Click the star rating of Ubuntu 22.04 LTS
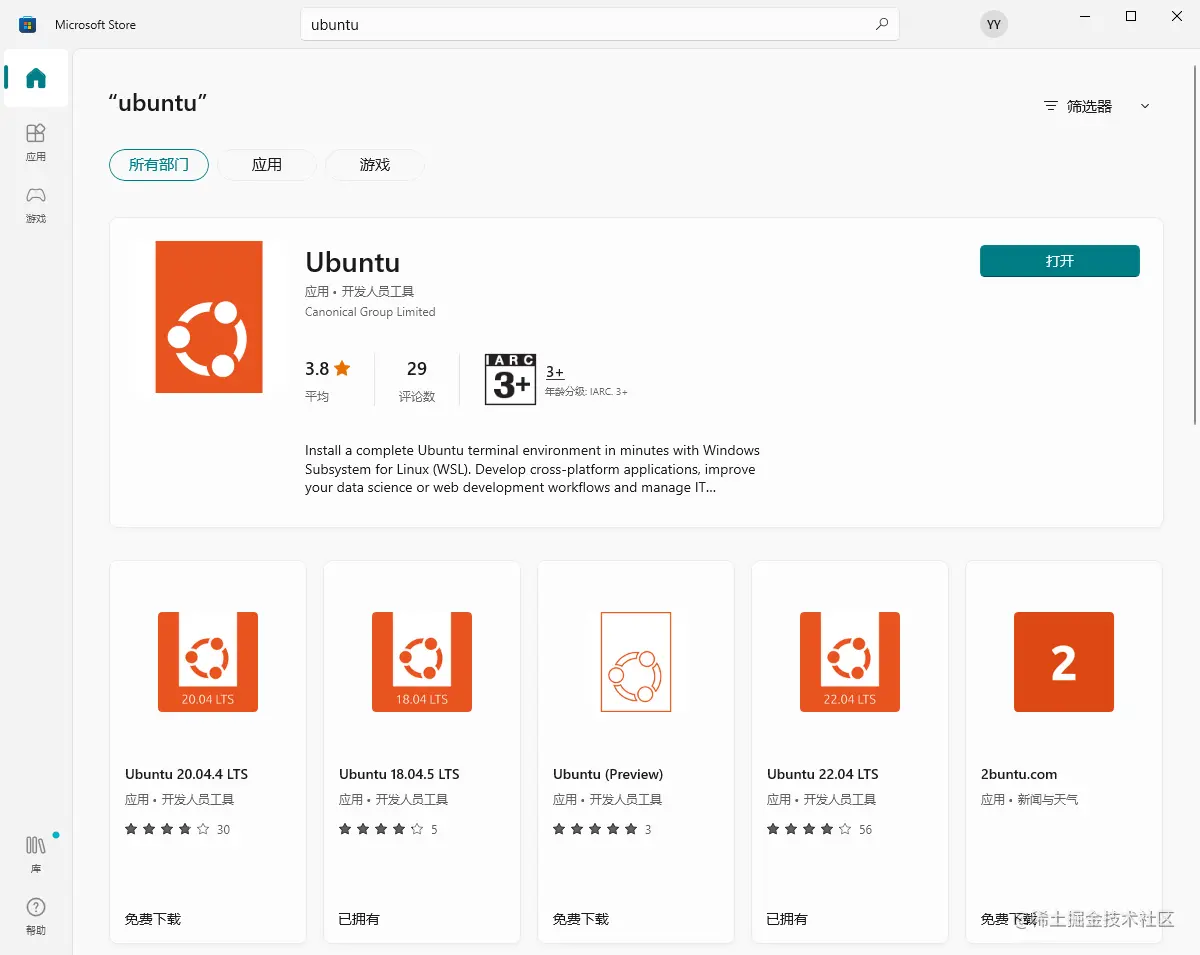 pos(809,829)
